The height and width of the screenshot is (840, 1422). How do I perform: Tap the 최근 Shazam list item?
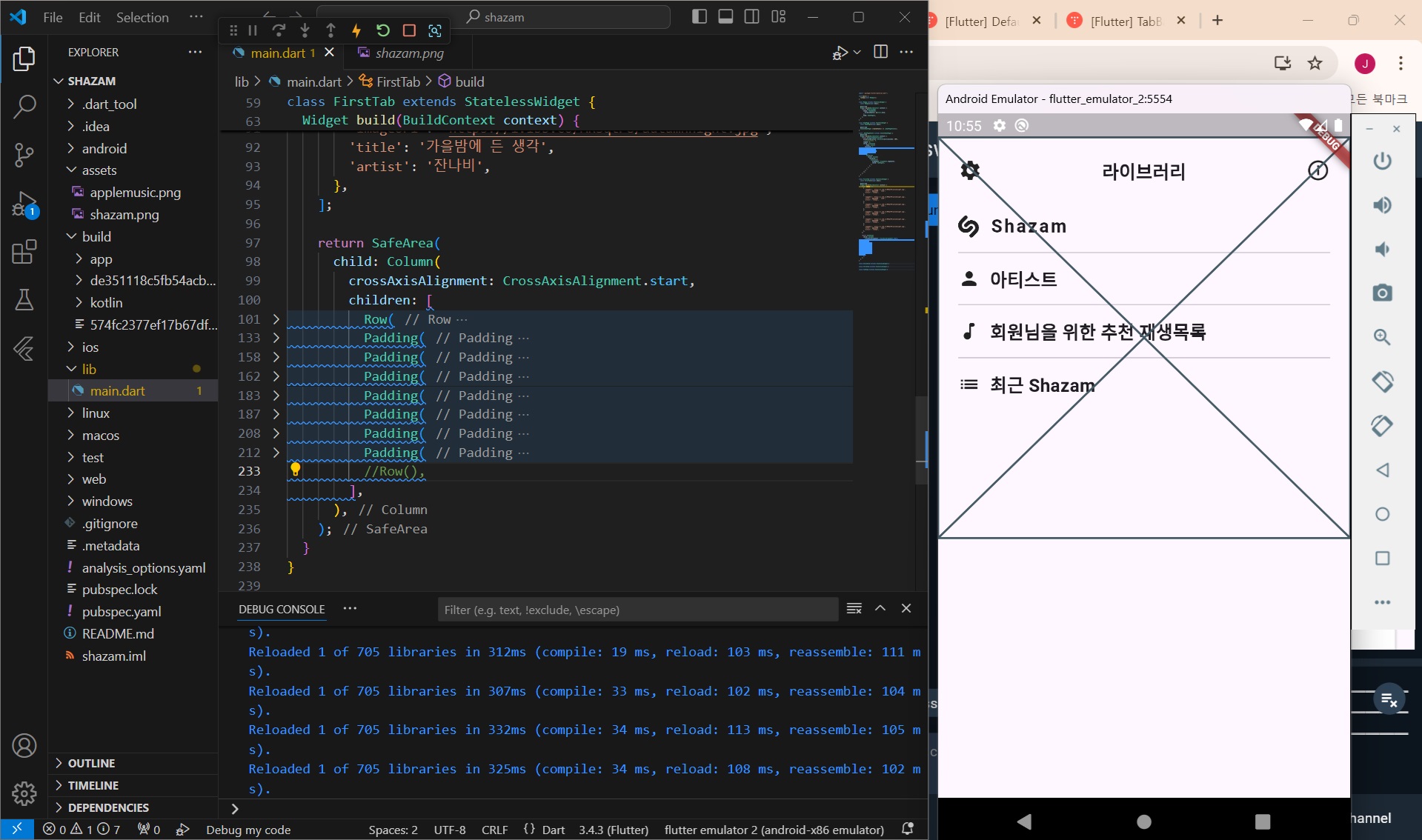(x=1144, y=385)
